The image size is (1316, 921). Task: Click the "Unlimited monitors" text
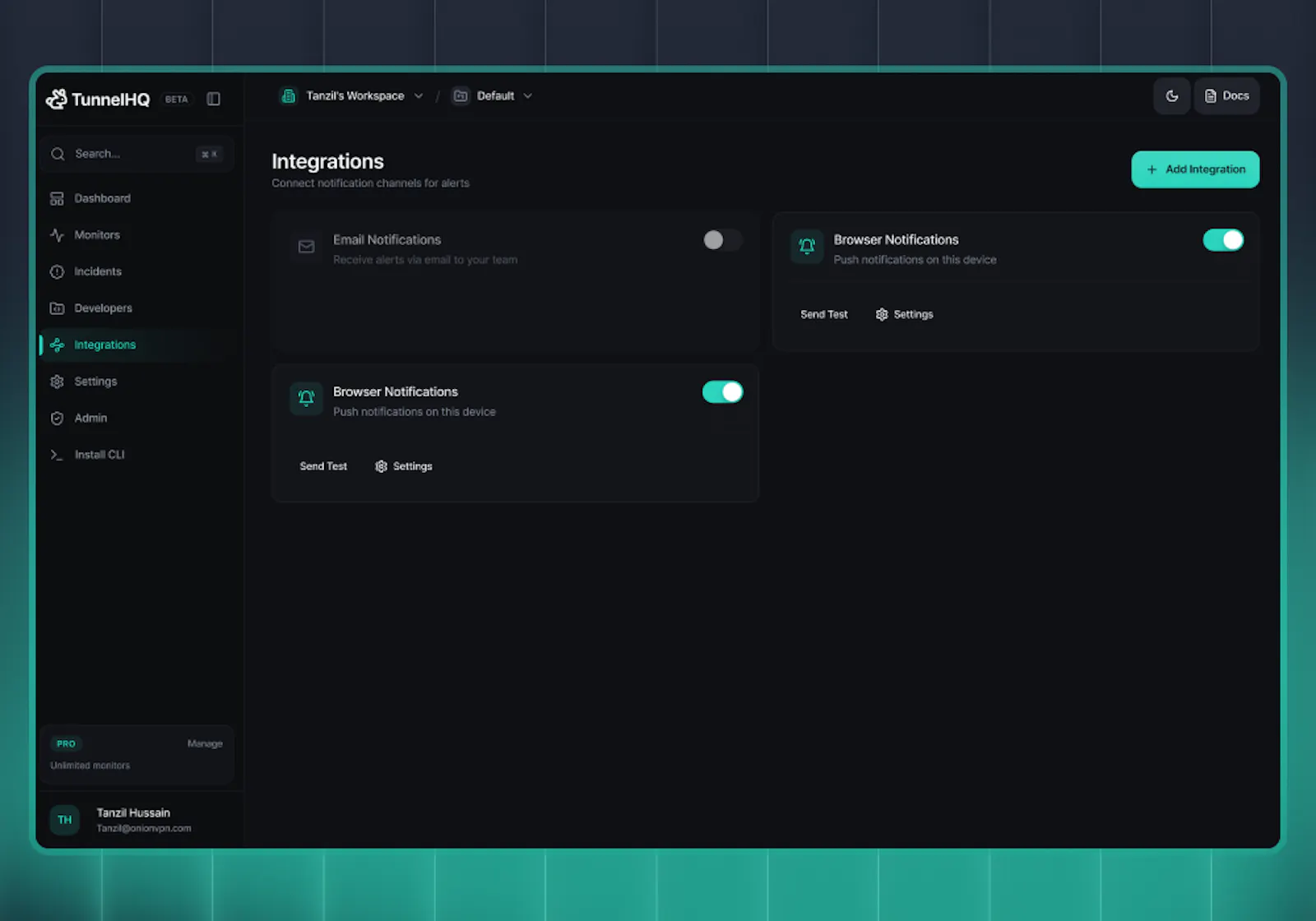[90, 766]
